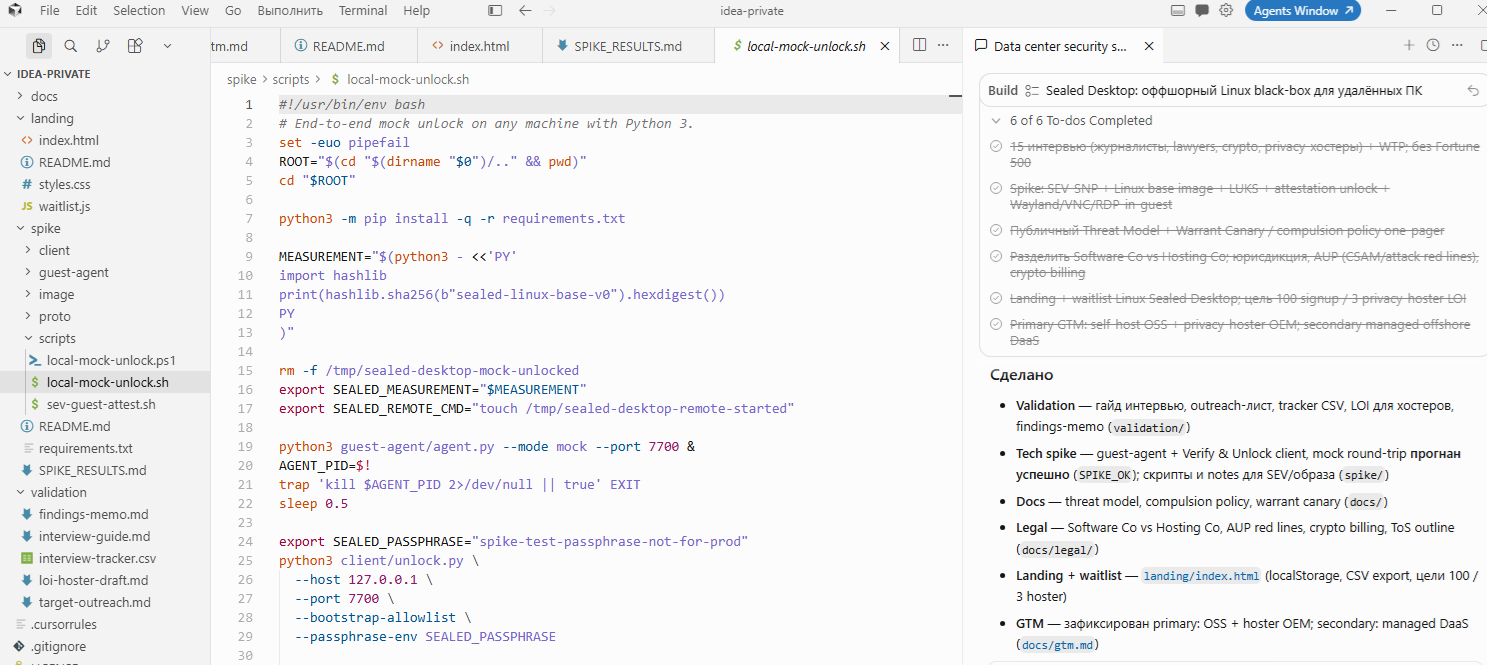The width and height of the screenshot is (1487, 665).
Task: Open the Explorer view icon
Action: click(x=39, y=46)
